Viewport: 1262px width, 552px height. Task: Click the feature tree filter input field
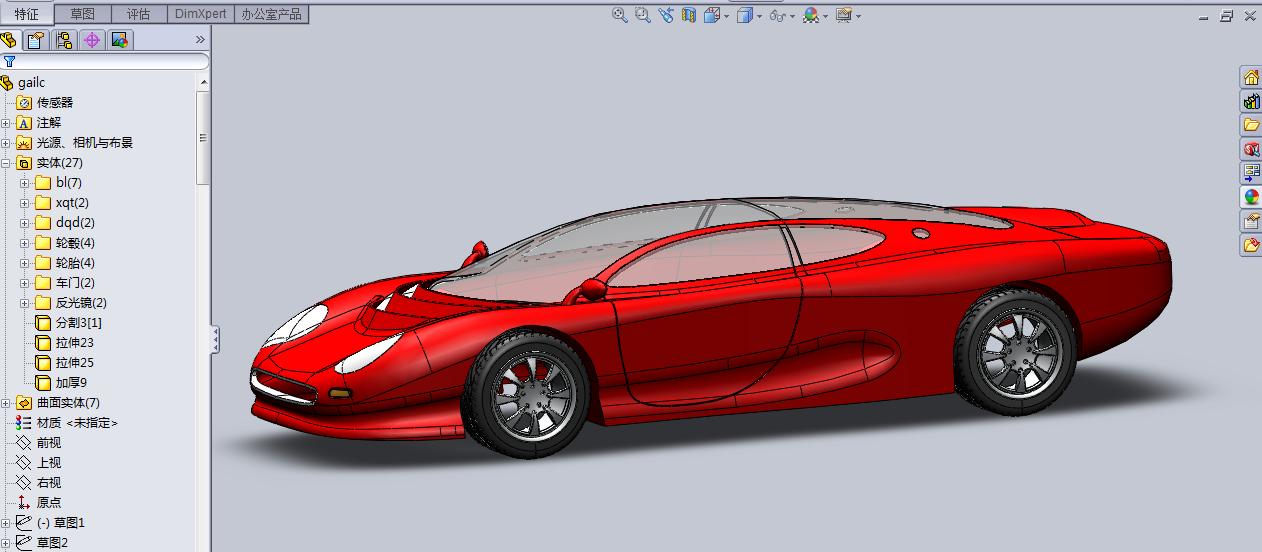104,61
